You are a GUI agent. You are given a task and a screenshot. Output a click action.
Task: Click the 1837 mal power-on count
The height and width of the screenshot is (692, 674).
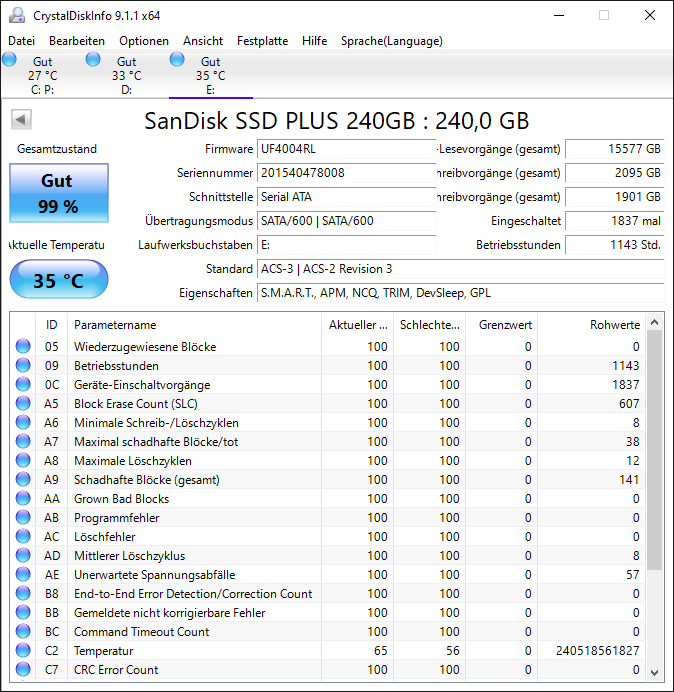pyautogui.click(x=614, y=221)
